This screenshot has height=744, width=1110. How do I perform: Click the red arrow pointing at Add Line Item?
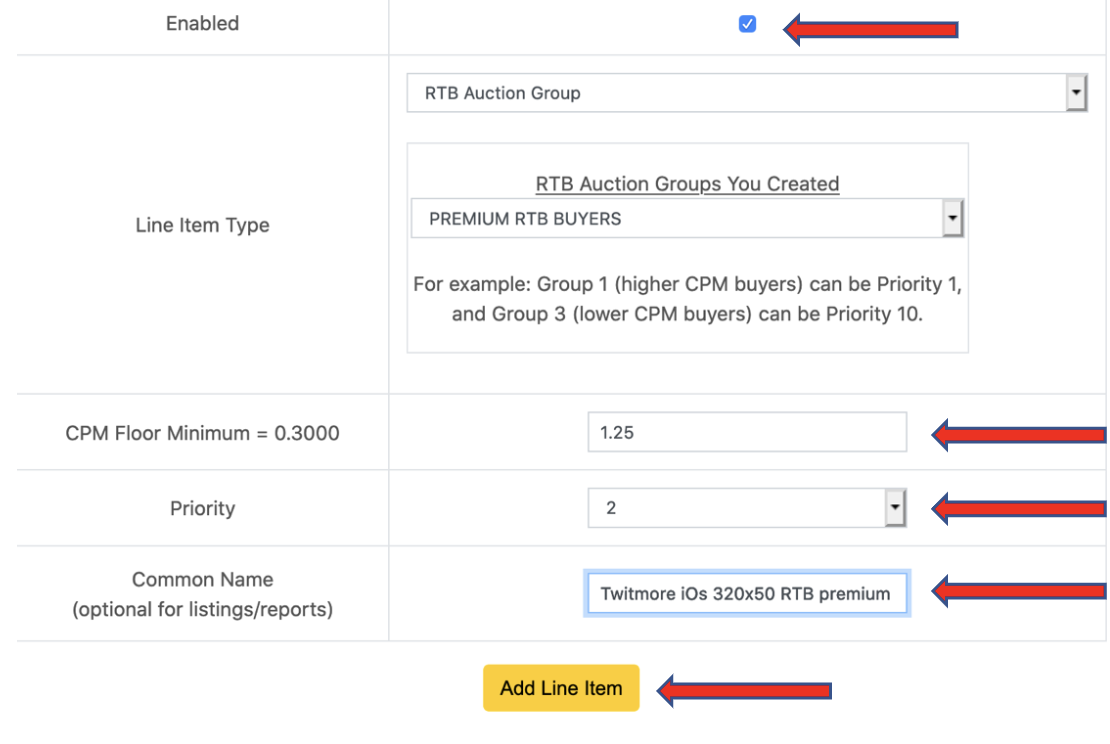(744, 690)
